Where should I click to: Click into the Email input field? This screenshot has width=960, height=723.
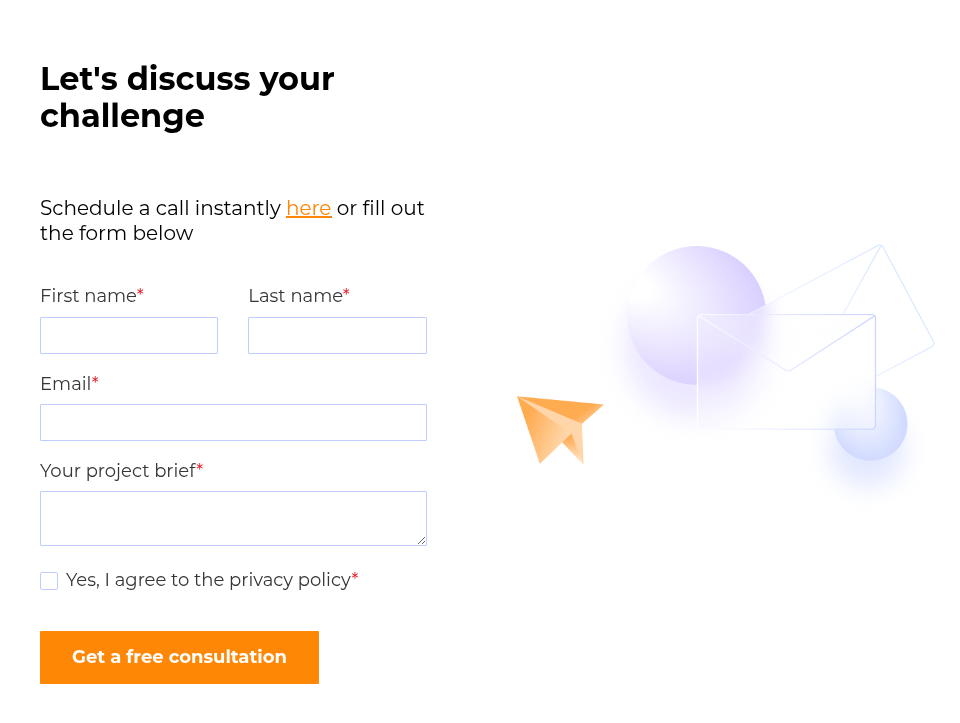(x=233, y=422)
